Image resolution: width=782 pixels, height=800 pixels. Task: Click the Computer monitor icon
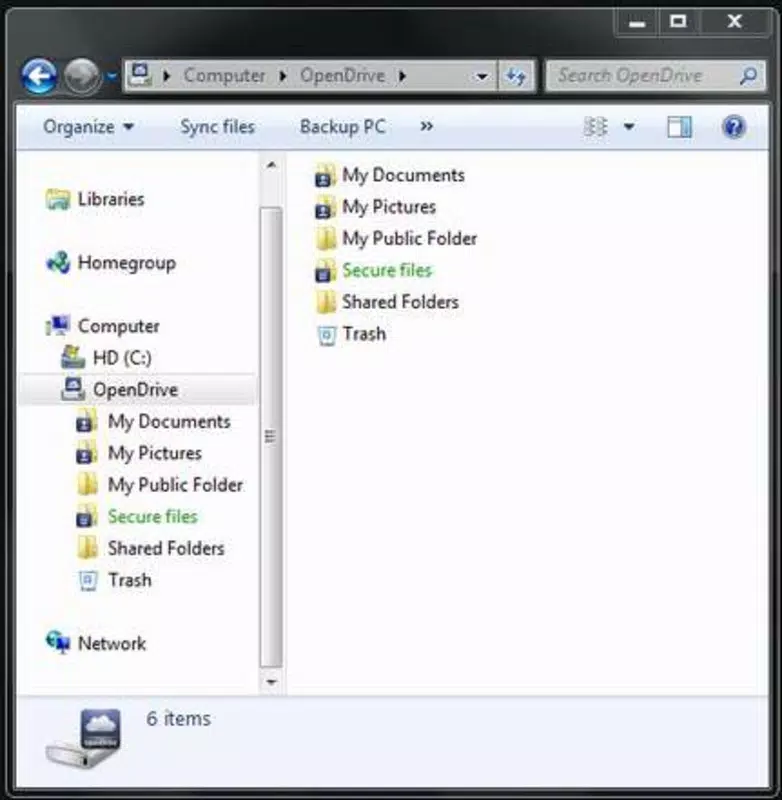tap(58, 326)
